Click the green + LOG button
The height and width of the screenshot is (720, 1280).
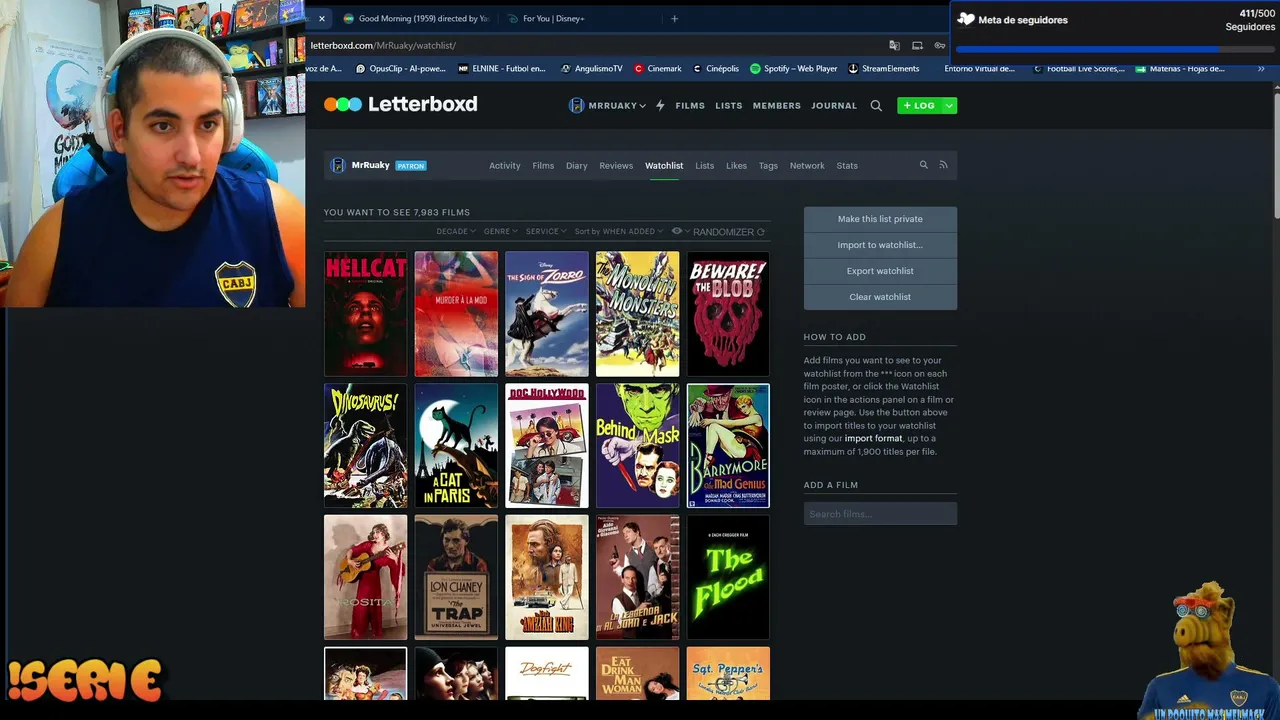point(919,105)
